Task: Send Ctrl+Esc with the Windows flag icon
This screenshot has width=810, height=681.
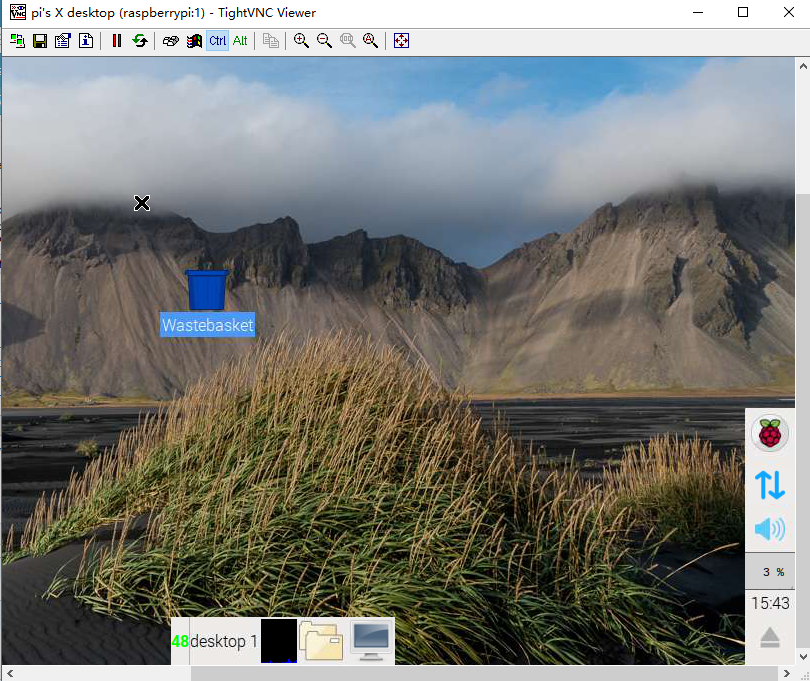Action: (194, 41)
